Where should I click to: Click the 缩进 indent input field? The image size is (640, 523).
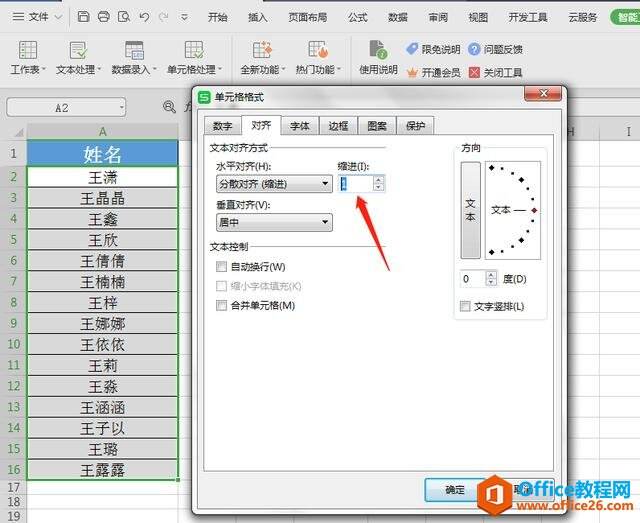click(x=355, y=184)
